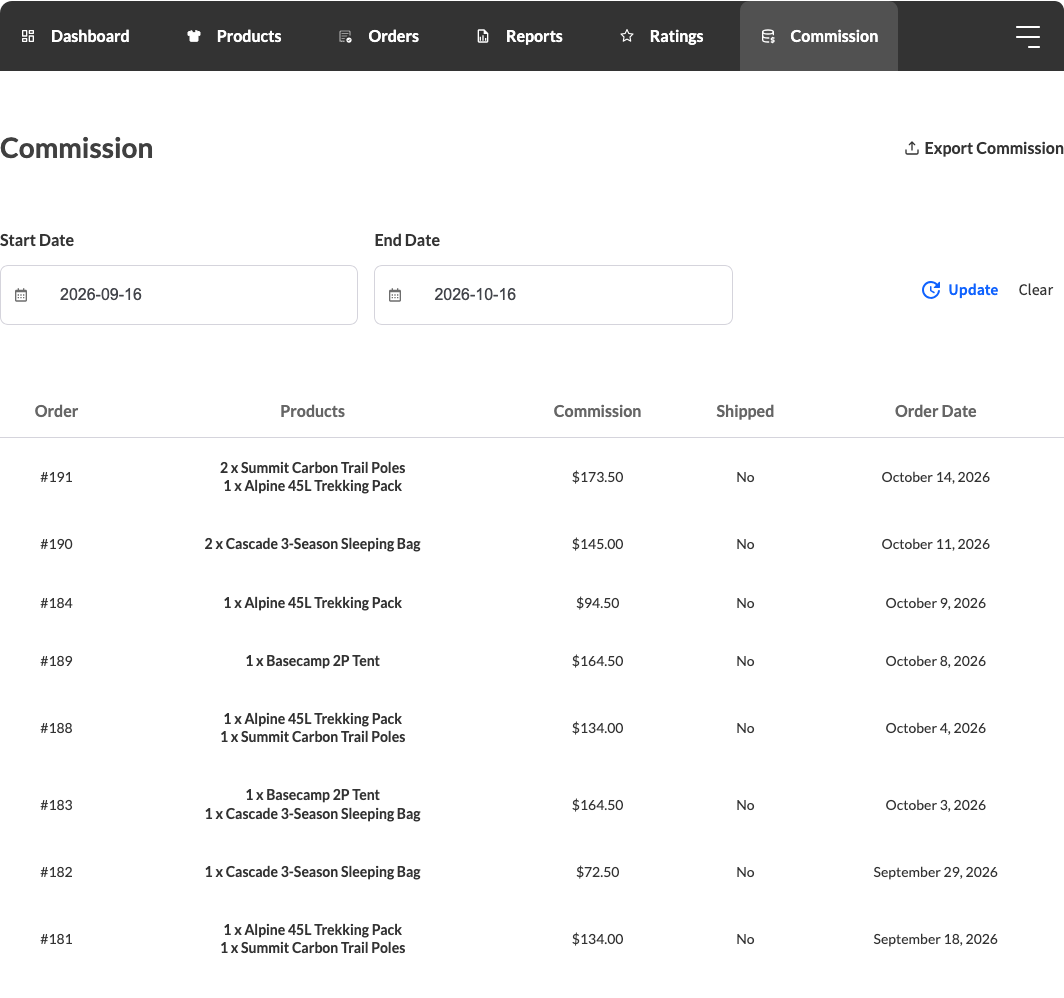Click the Commission page heading
The height and width of the screenshot is (998, 1064).
[x=77, y=149]
